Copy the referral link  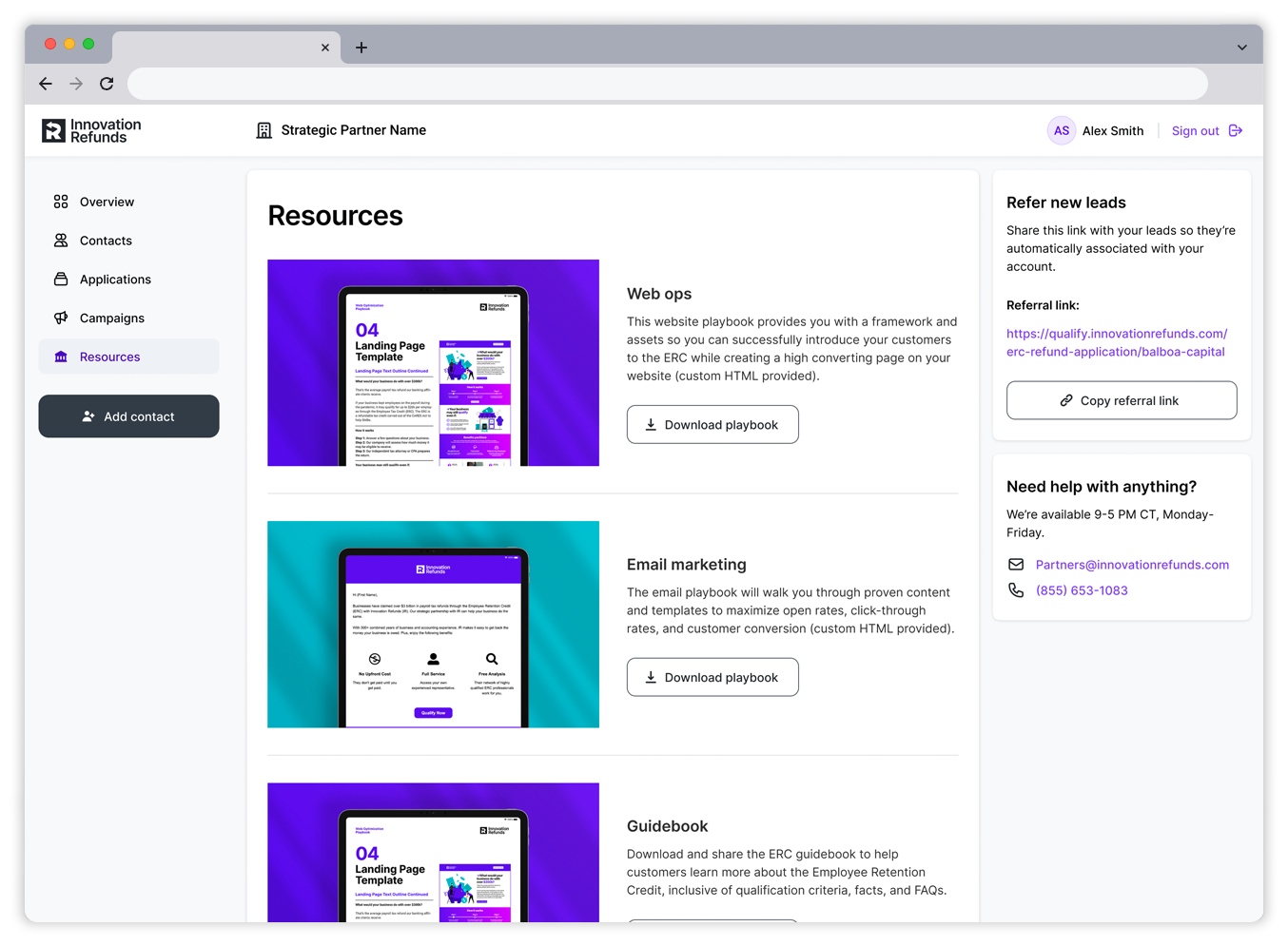(x=1121, y=401)
